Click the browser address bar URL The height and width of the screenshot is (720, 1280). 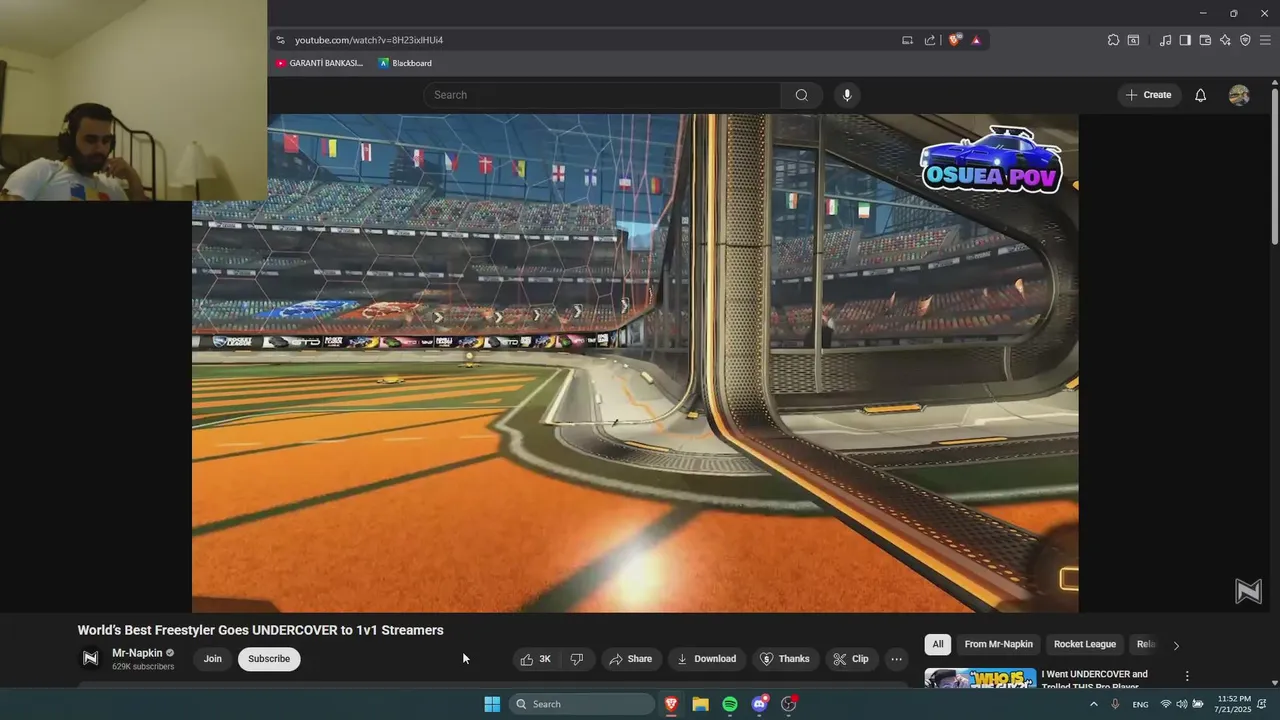coord(369,40)
